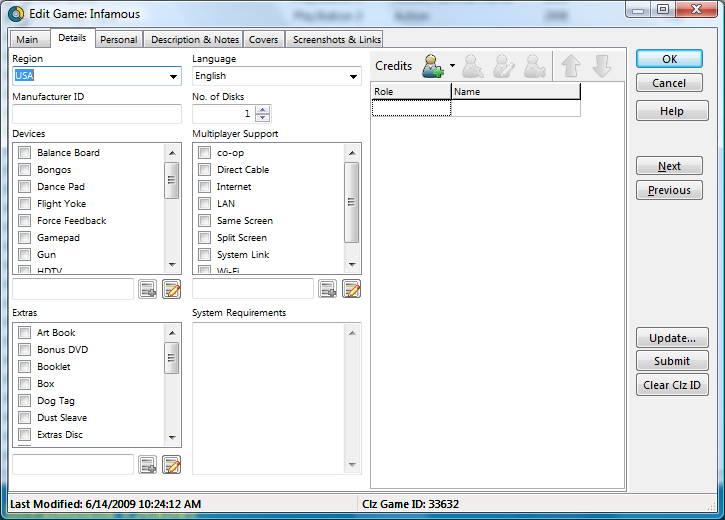This screenshot has width=725, height=520.
Task: Go to the Next game
Action: pos(669,166)
